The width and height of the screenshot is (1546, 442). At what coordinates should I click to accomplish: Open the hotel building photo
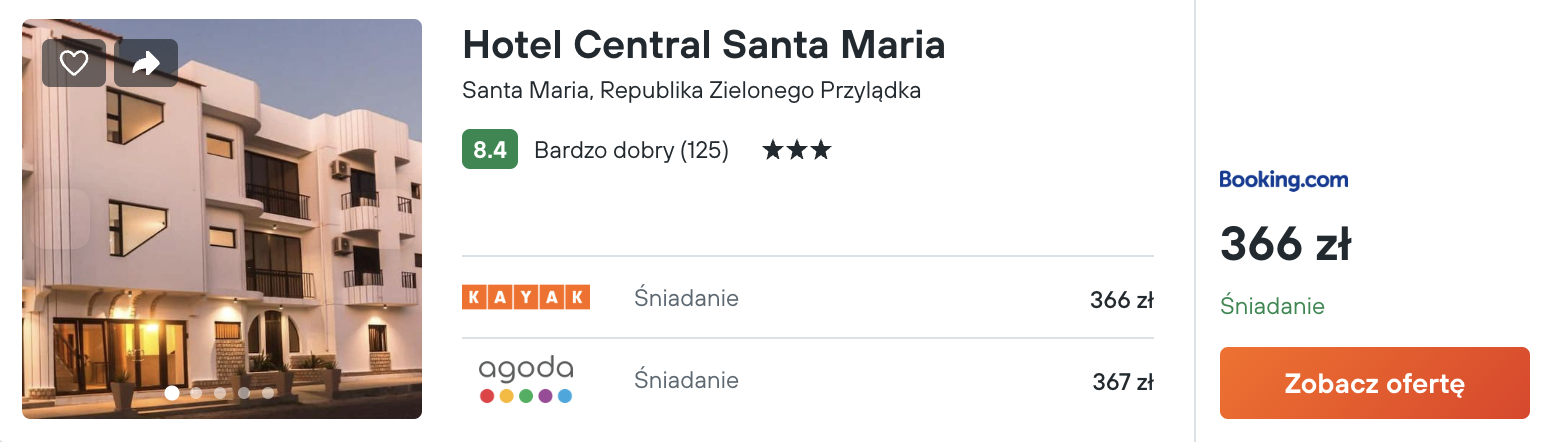[222, 219]
